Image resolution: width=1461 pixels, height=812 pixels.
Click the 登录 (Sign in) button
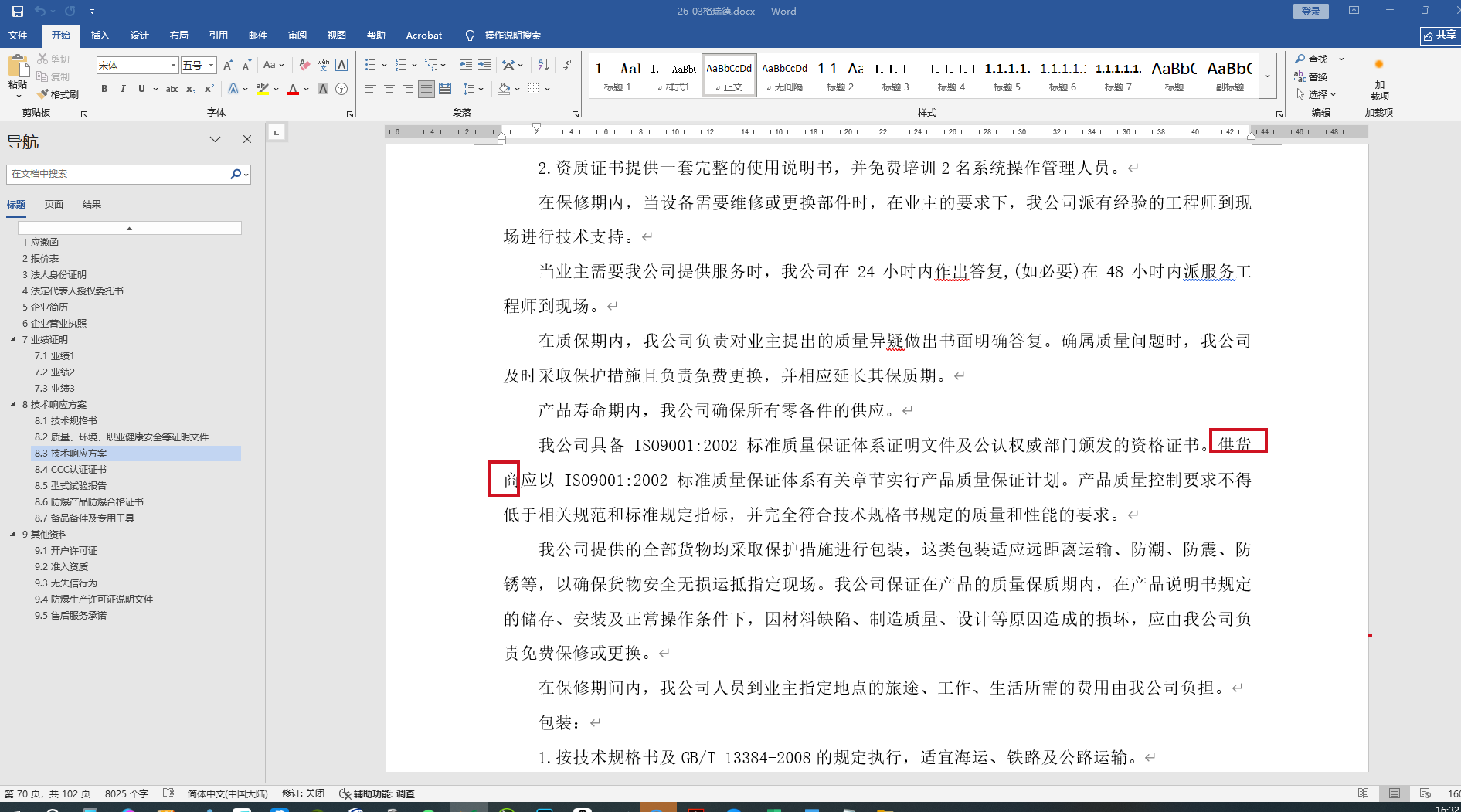(1310, 12)
